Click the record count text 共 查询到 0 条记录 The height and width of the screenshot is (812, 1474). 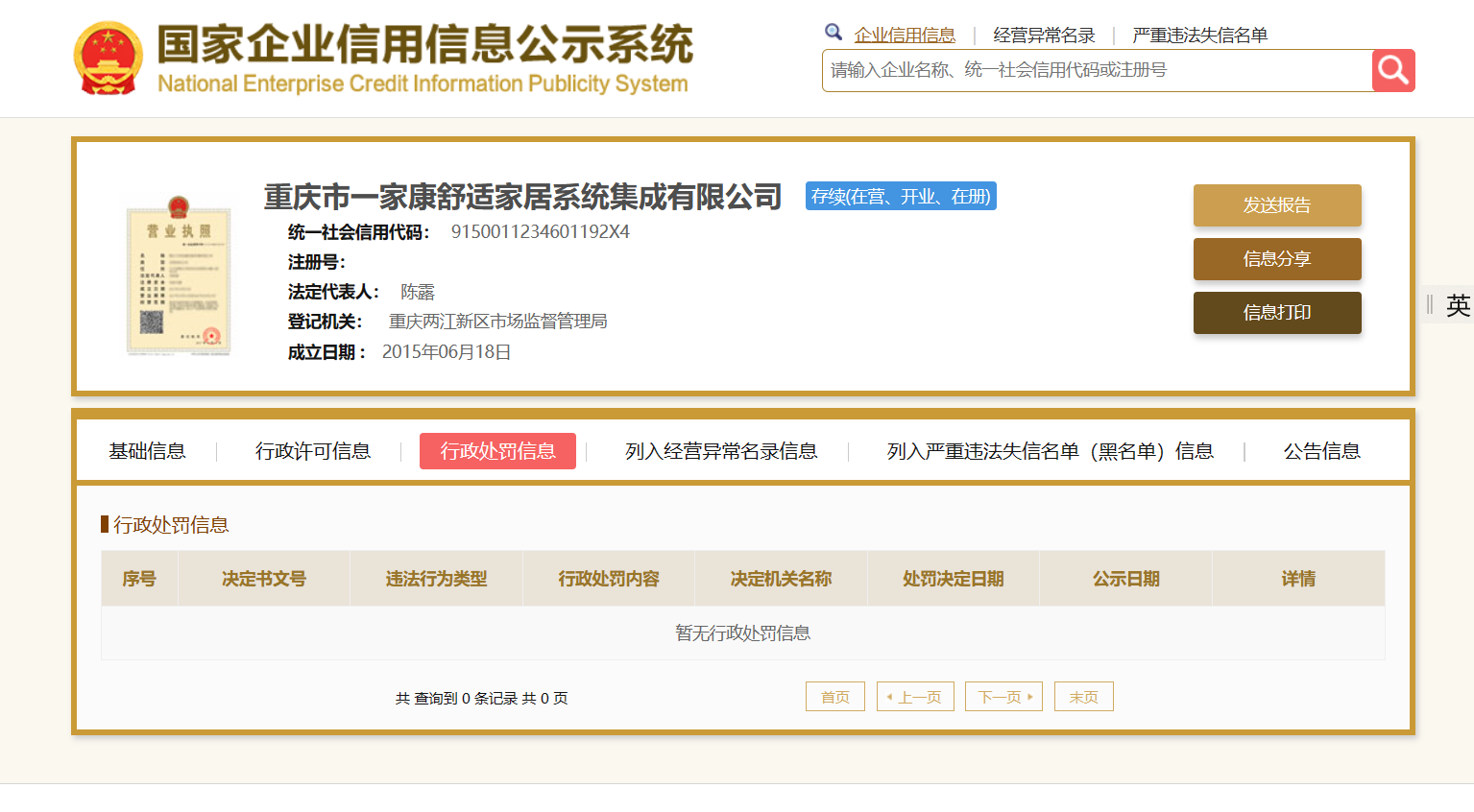[456, 699]
